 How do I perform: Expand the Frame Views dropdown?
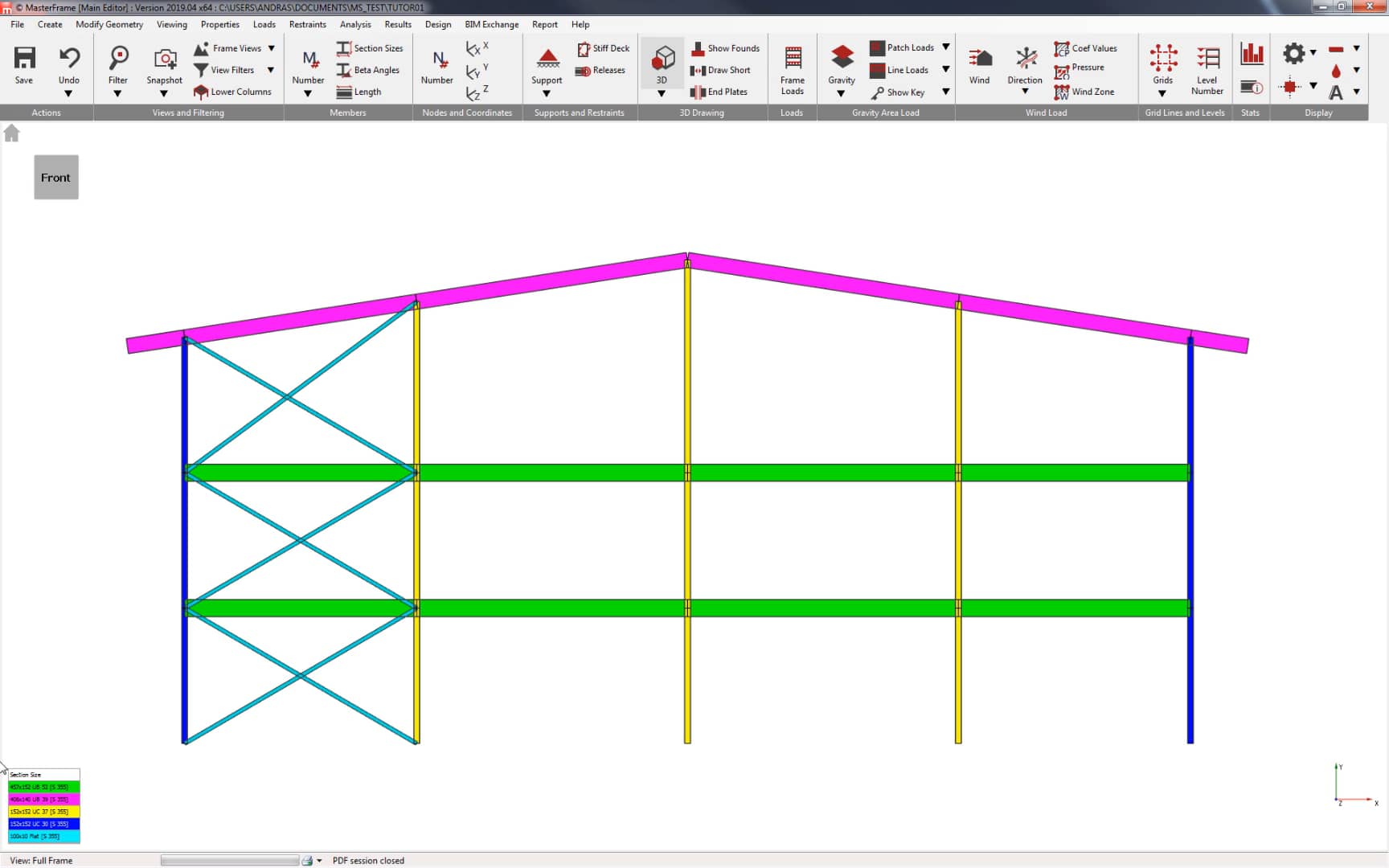pos(272,48)
